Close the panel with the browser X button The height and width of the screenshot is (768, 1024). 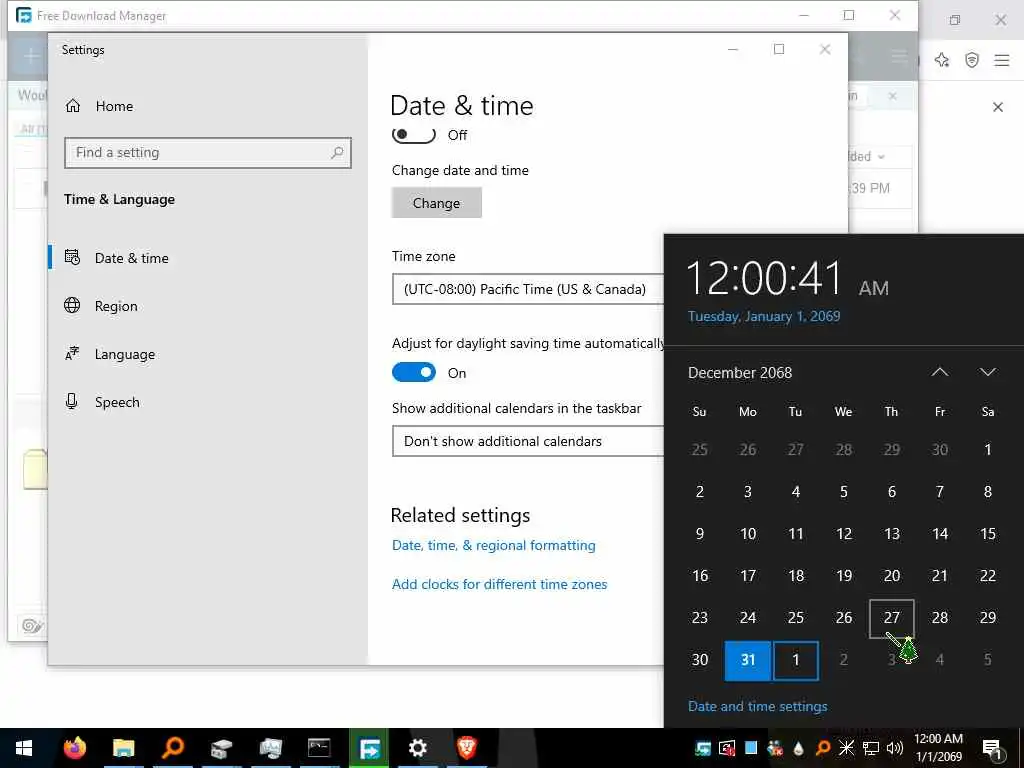(997, 107)
